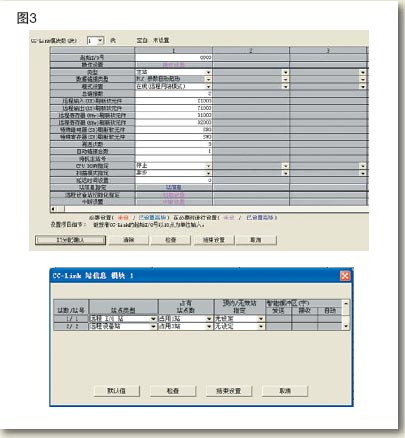Viewport: 405px width, 438px height.
Task: Click 检查 in the network parameter window
Action: [x=171, y=240]
